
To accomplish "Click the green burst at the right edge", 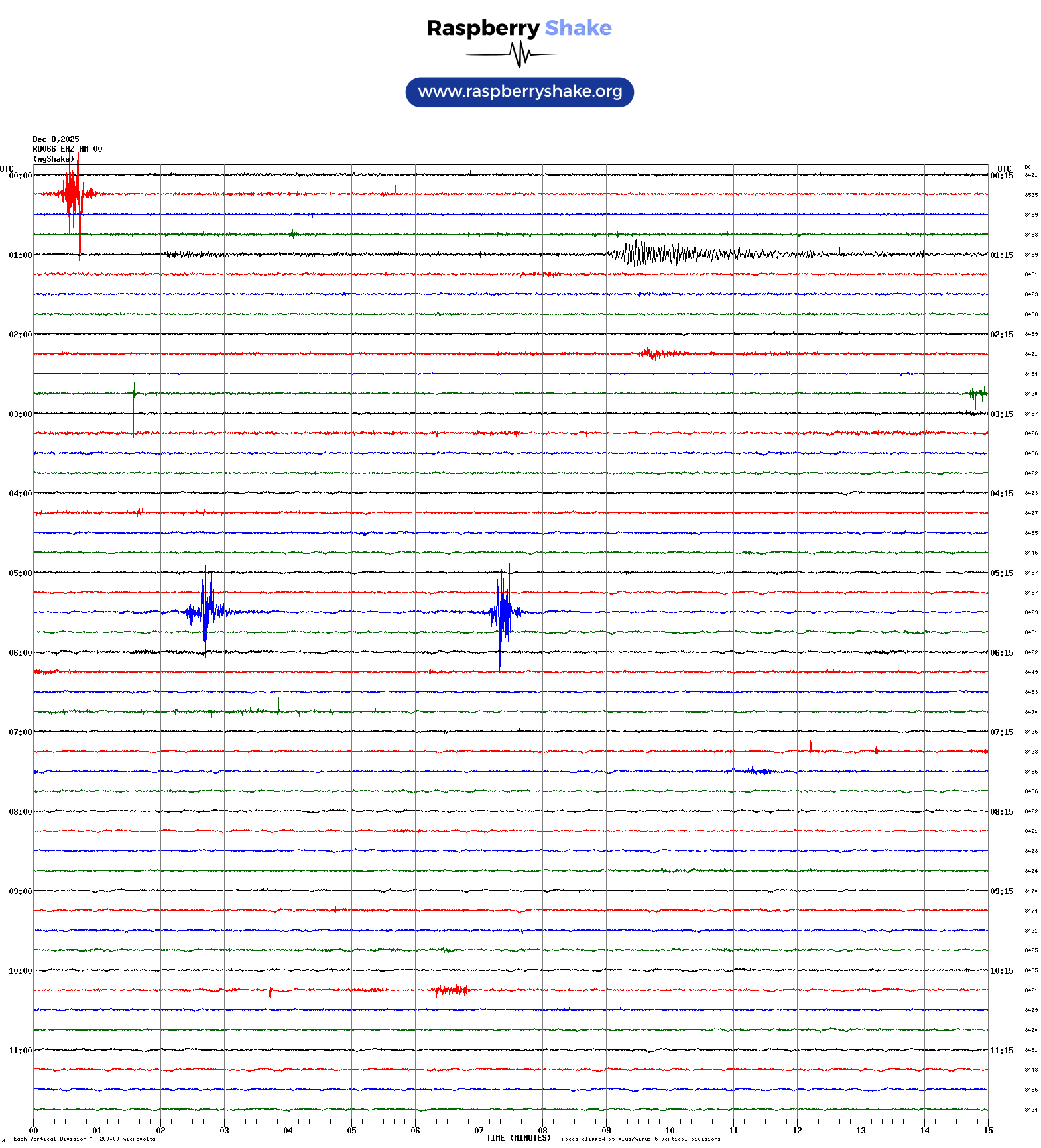I will 977,393.
